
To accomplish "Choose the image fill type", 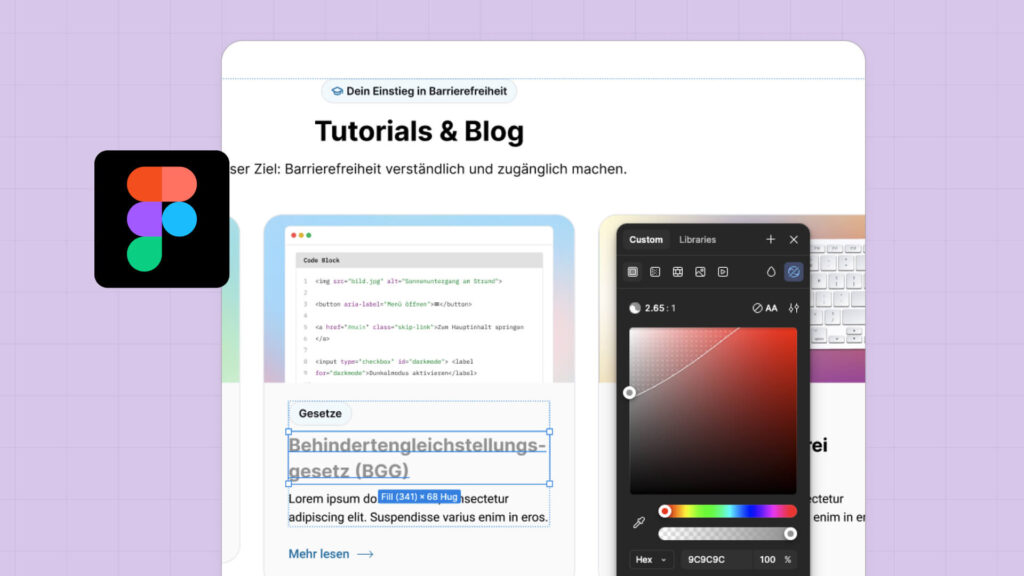I will pos(701,271).
